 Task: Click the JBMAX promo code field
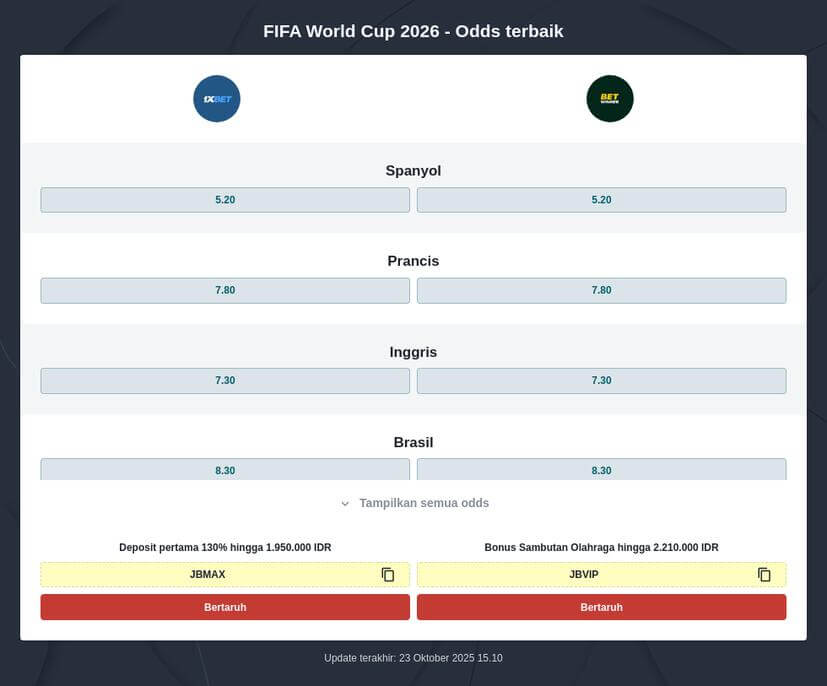pyautogui.click(x=208, y=575)
